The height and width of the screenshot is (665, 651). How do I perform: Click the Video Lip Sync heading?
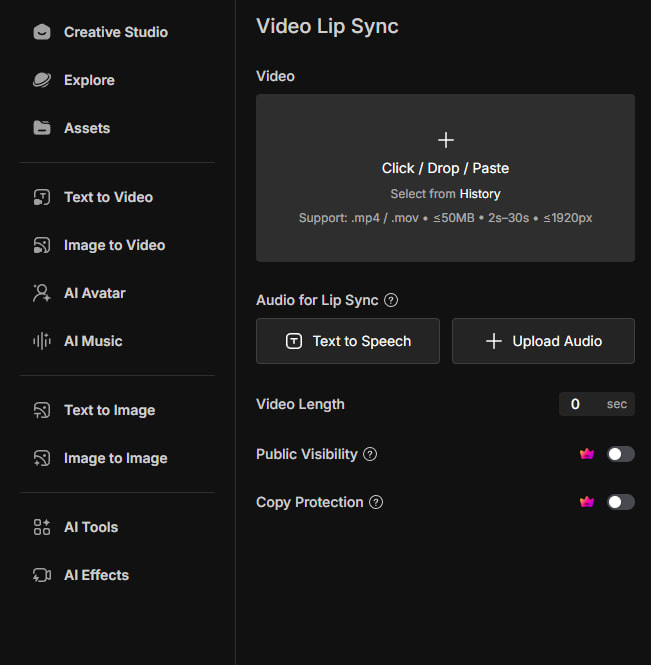(327, 26)
